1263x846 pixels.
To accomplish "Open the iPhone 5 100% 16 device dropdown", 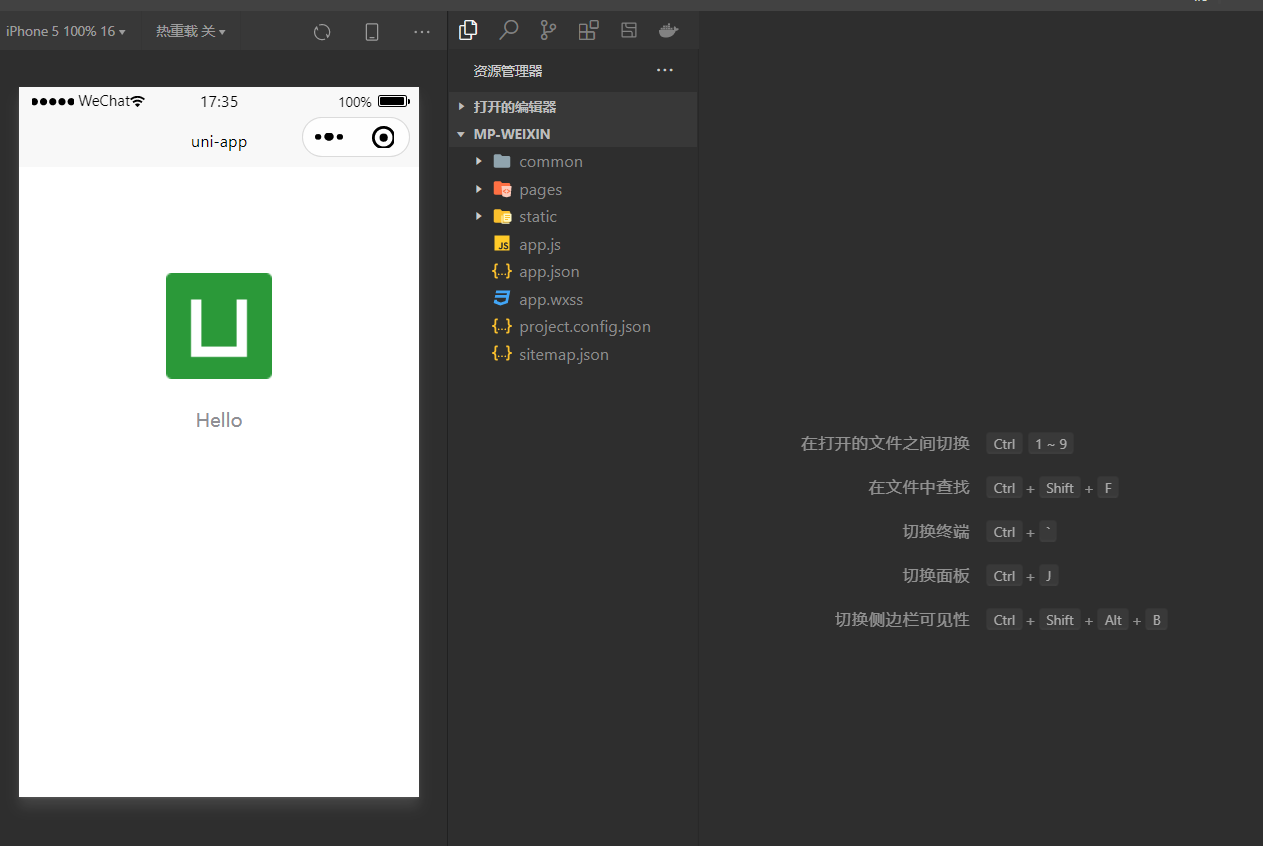I will [66, 32].
